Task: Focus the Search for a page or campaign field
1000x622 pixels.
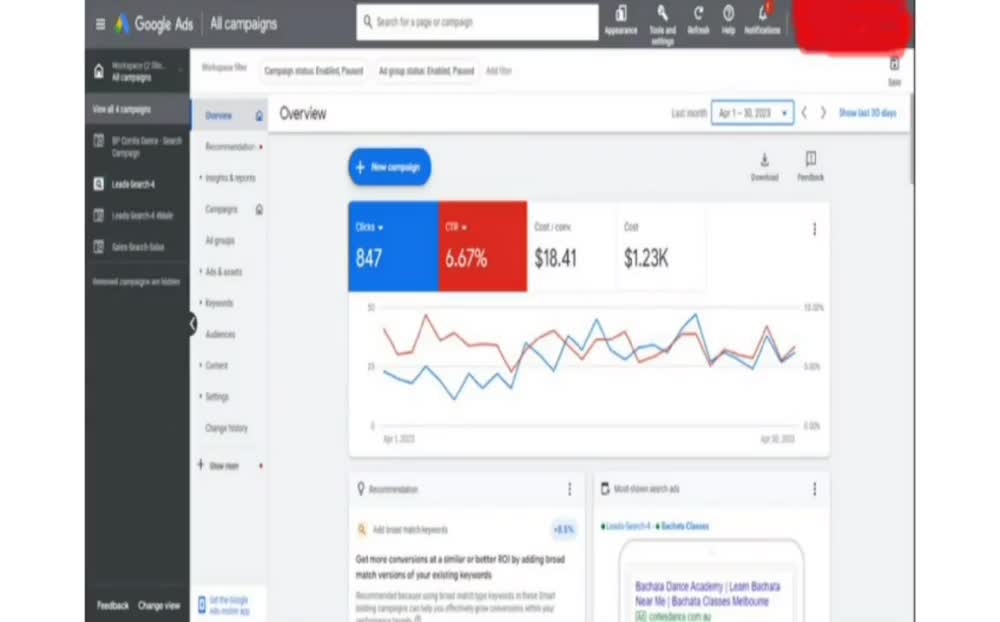Action: tap(477, 22)
